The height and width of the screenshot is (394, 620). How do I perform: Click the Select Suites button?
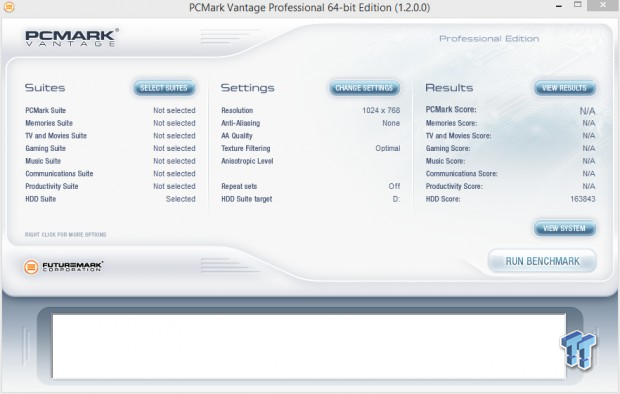164,88
